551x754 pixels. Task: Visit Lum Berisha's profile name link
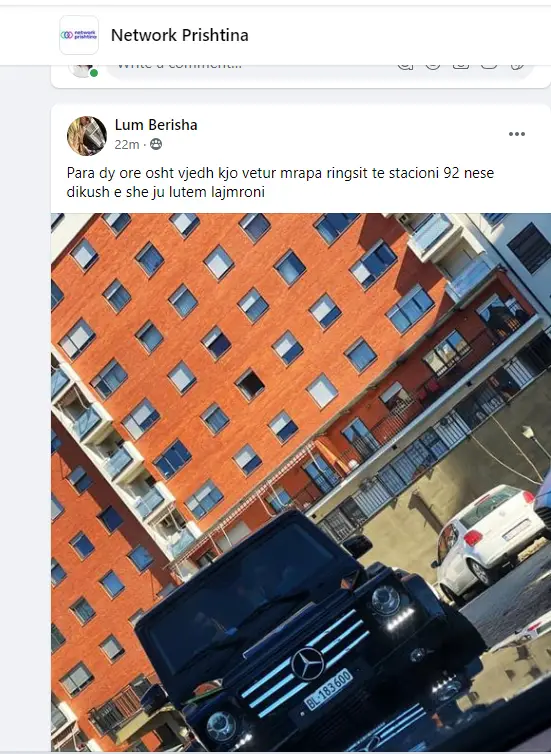pos(156,125)
